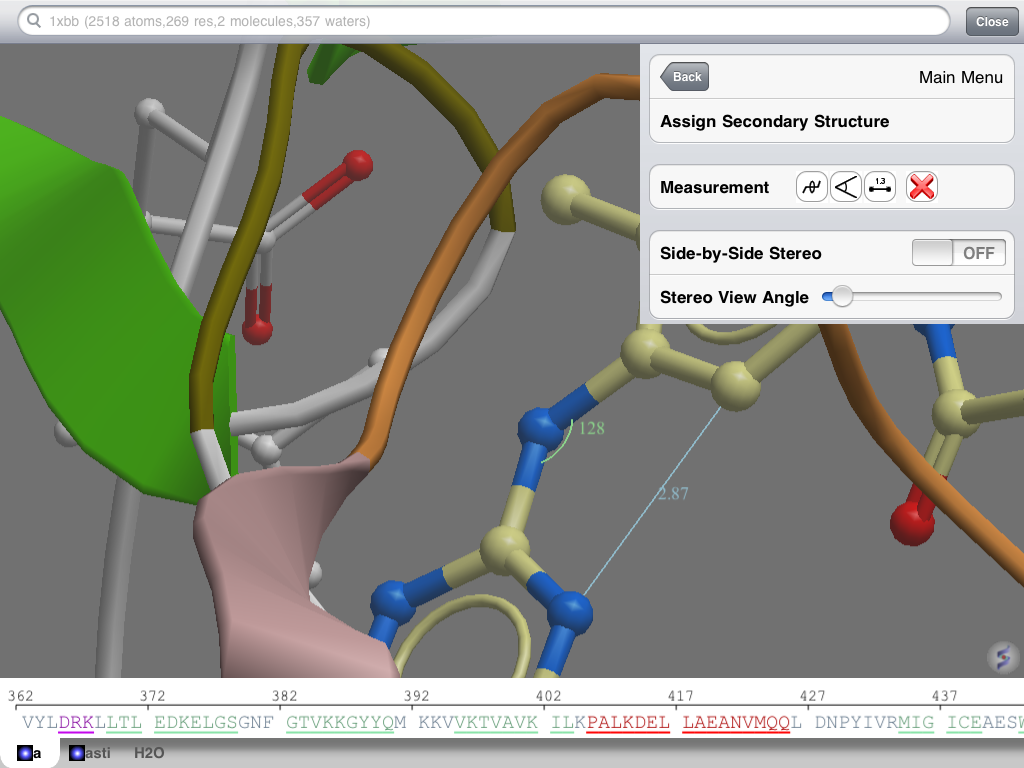Viewport: 1024px width, 768px height.
Task: Enable Side-by-Side Stereo
Action: click(x=957, y=252)
